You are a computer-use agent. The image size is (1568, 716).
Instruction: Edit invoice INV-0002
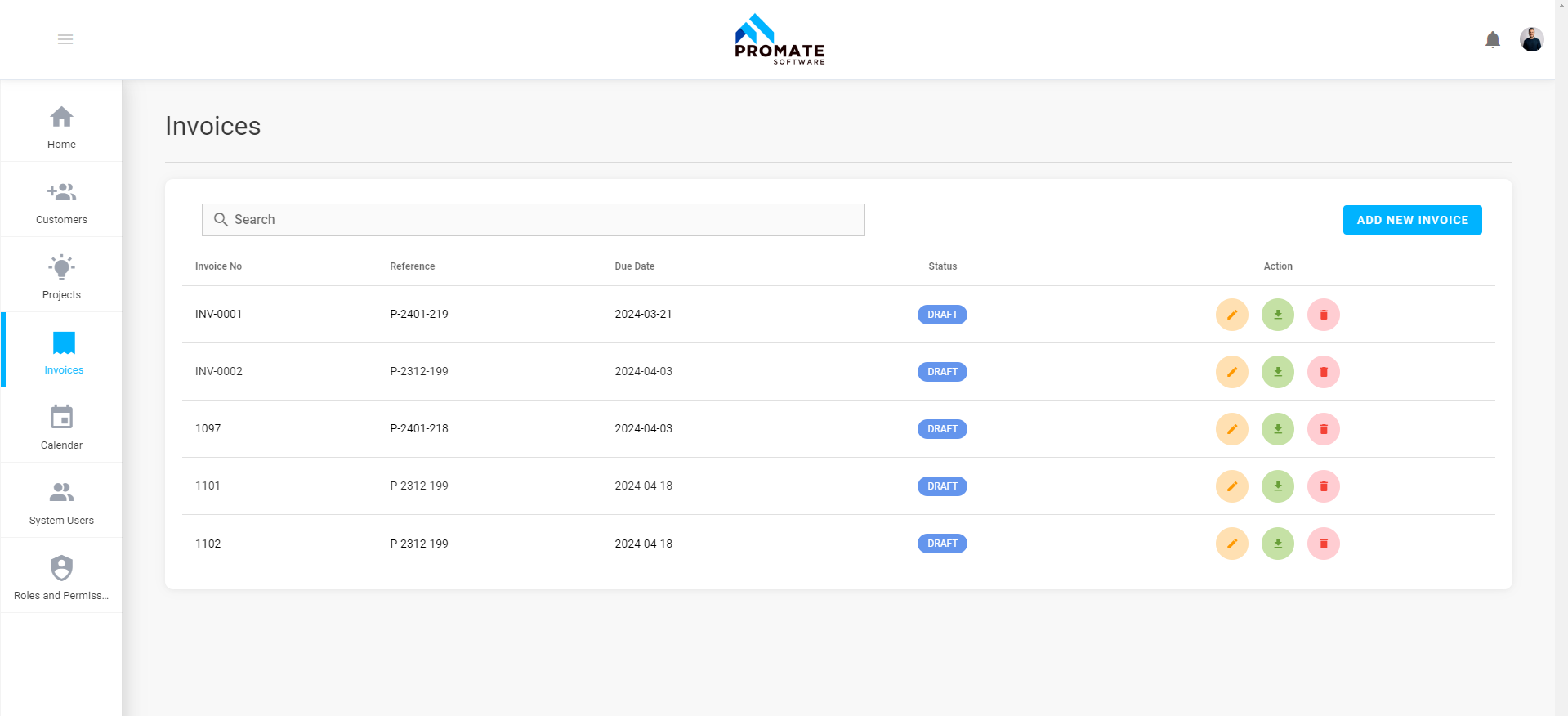click(1231, 372)
